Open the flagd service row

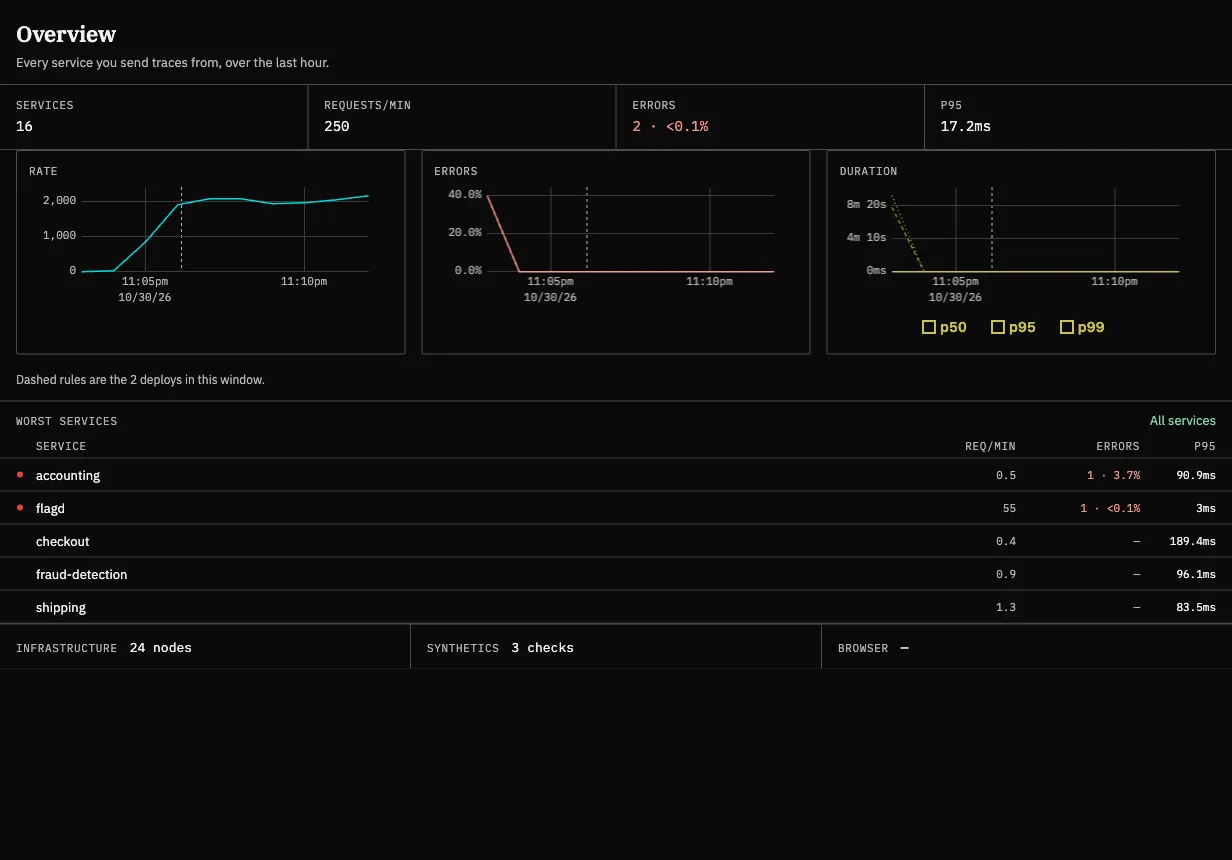[616, 508]
